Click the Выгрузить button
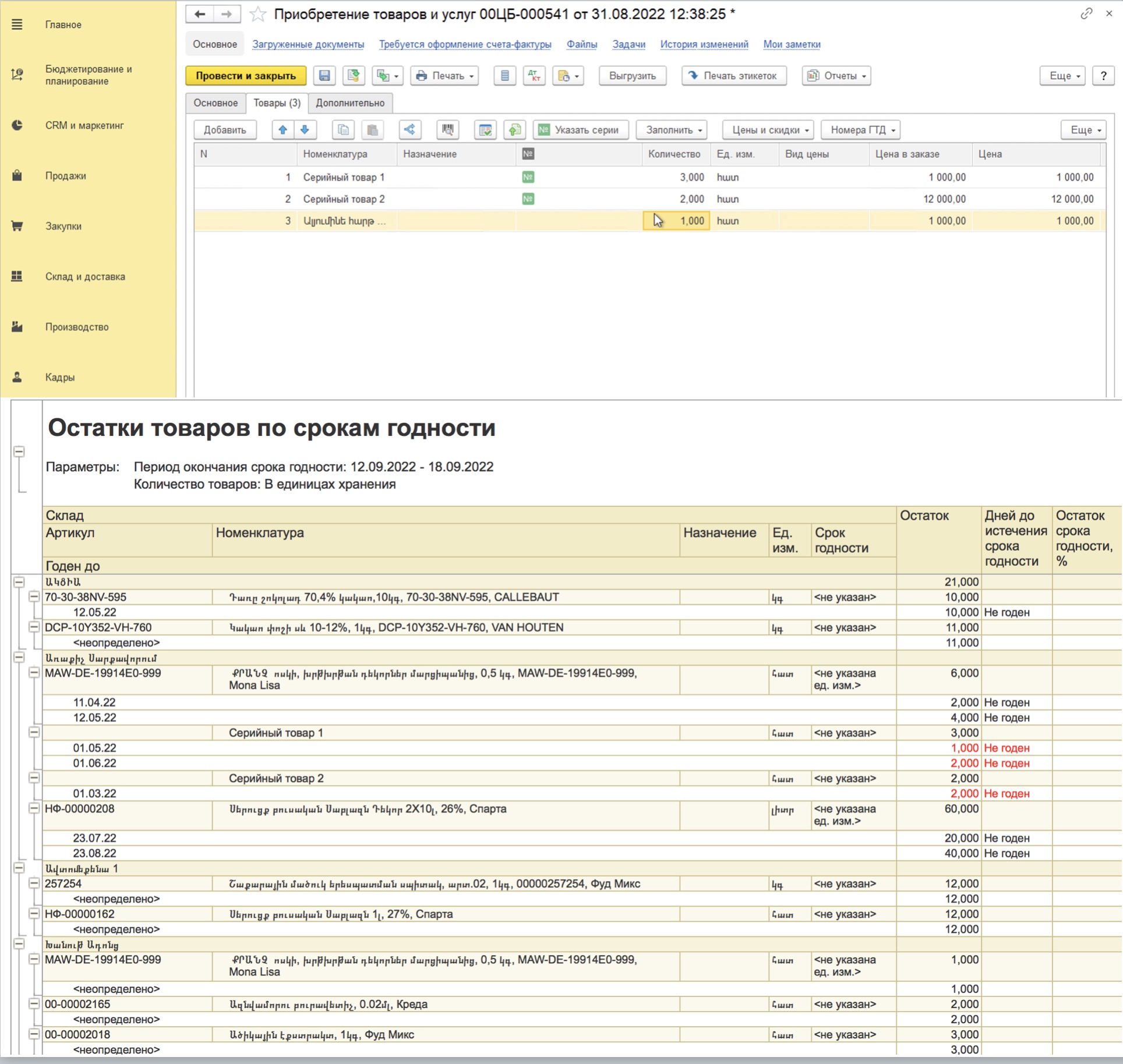Screen dimensions: 1123x1064 (x=633, y=76)
